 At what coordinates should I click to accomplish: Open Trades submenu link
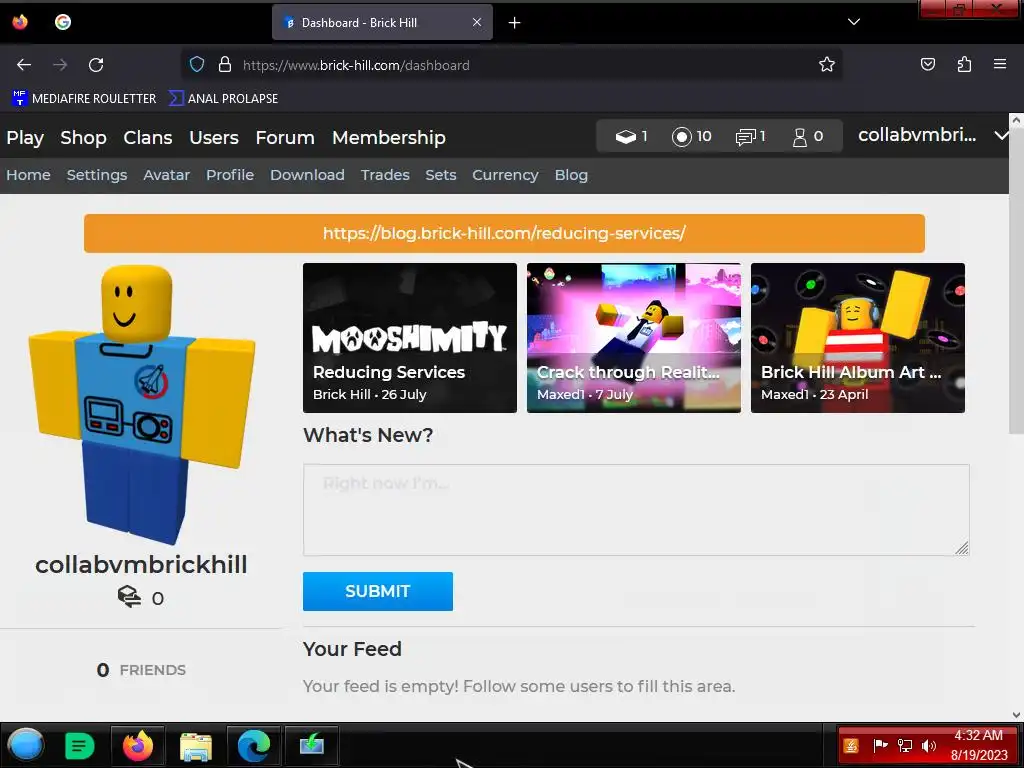coord(385,175)
